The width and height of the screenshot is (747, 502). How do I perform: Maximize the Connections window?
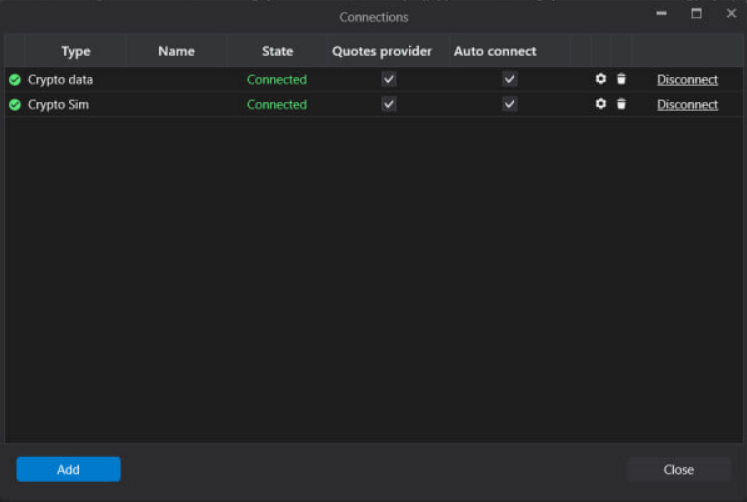[696, 14]
